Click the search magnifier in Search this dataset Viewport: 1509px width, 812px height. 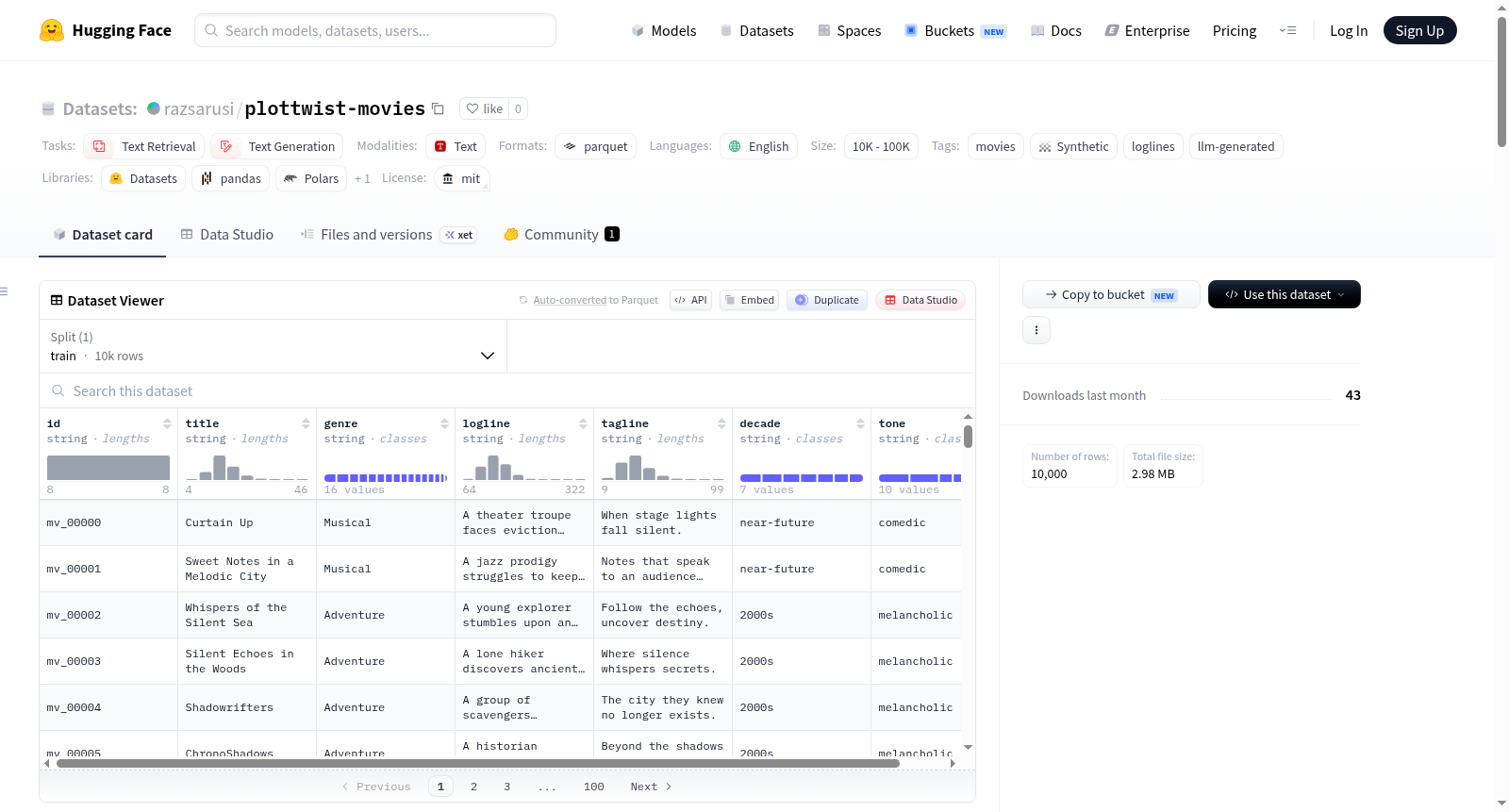[58, 390]
